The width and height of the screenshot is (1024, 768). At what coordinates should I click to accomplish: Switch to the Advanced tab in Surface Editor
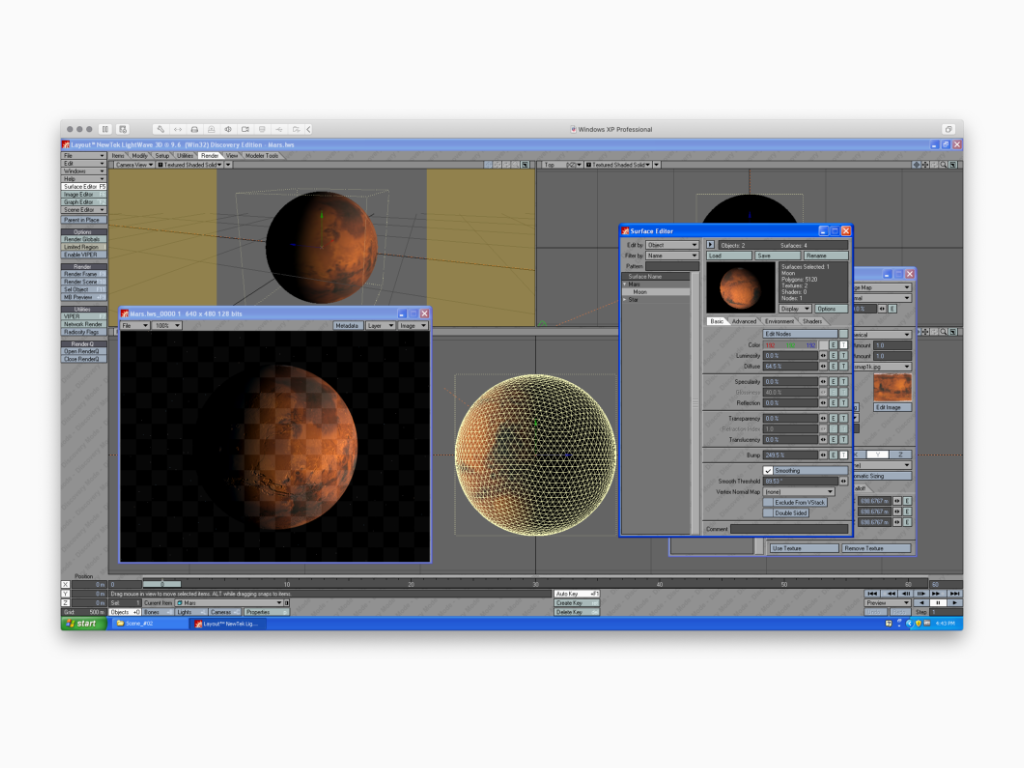click(x=744, y=321)
